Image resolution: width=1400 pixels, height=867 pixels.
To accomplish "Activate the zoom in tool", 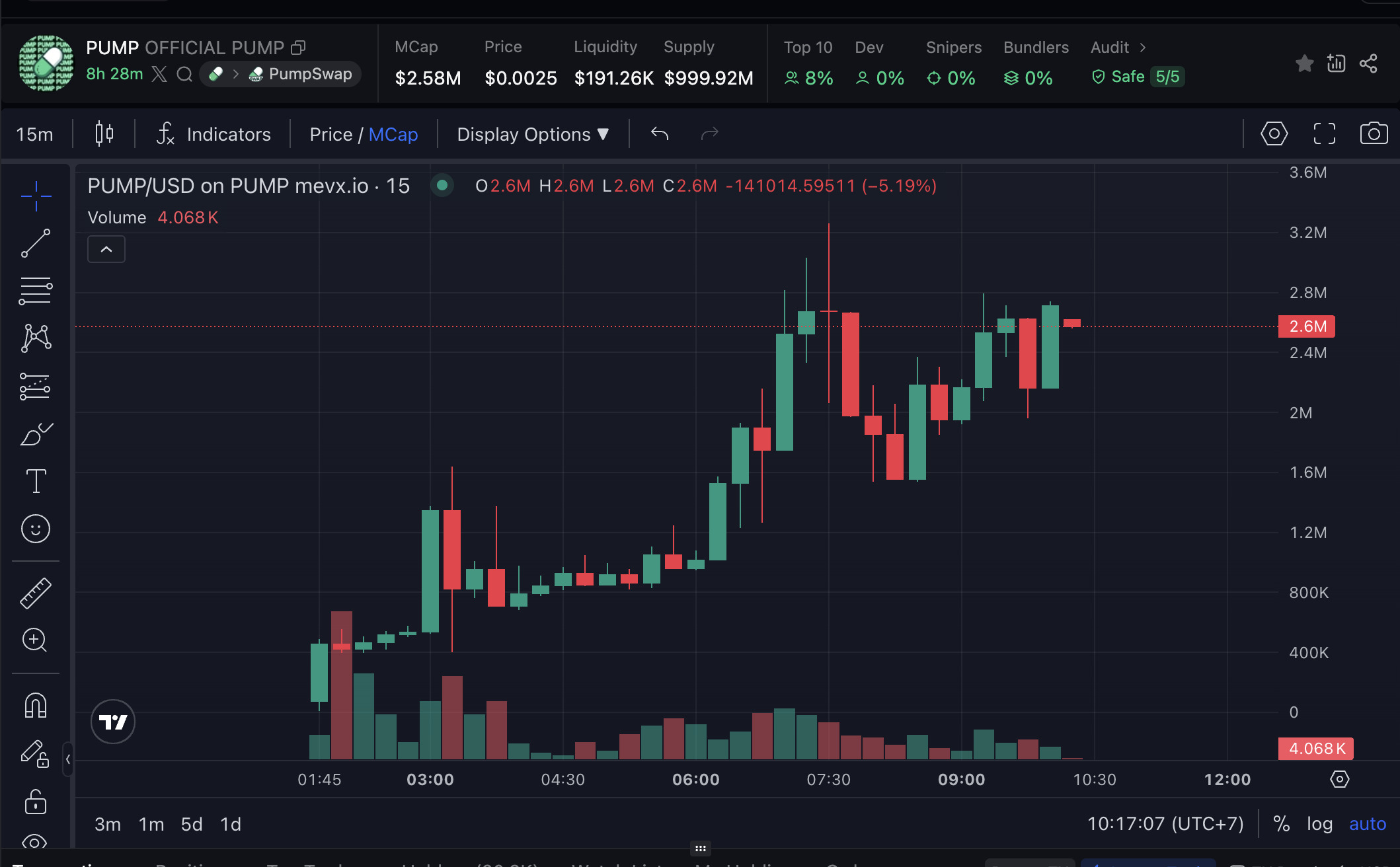I will (36, 640).
